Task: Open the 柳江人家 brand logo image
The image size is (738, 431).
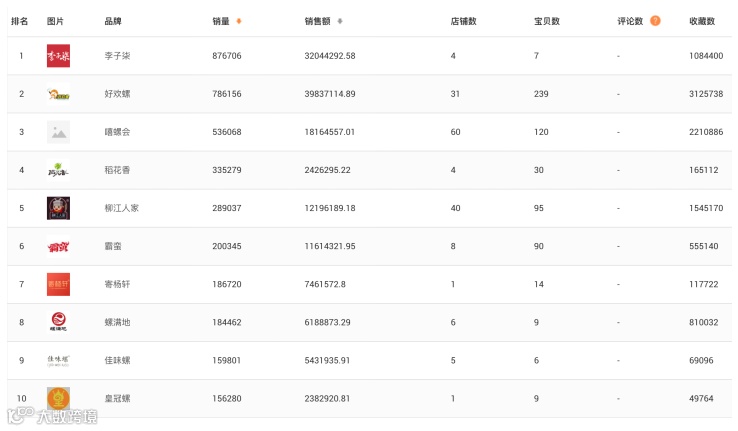Action: click(58, 208)
